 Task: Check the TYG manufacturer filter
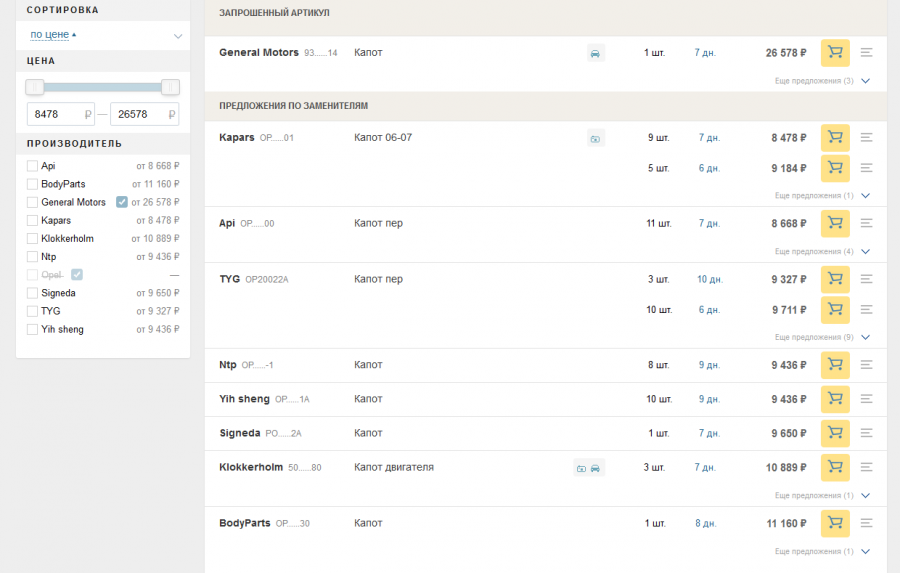click(x=32, y=311)
